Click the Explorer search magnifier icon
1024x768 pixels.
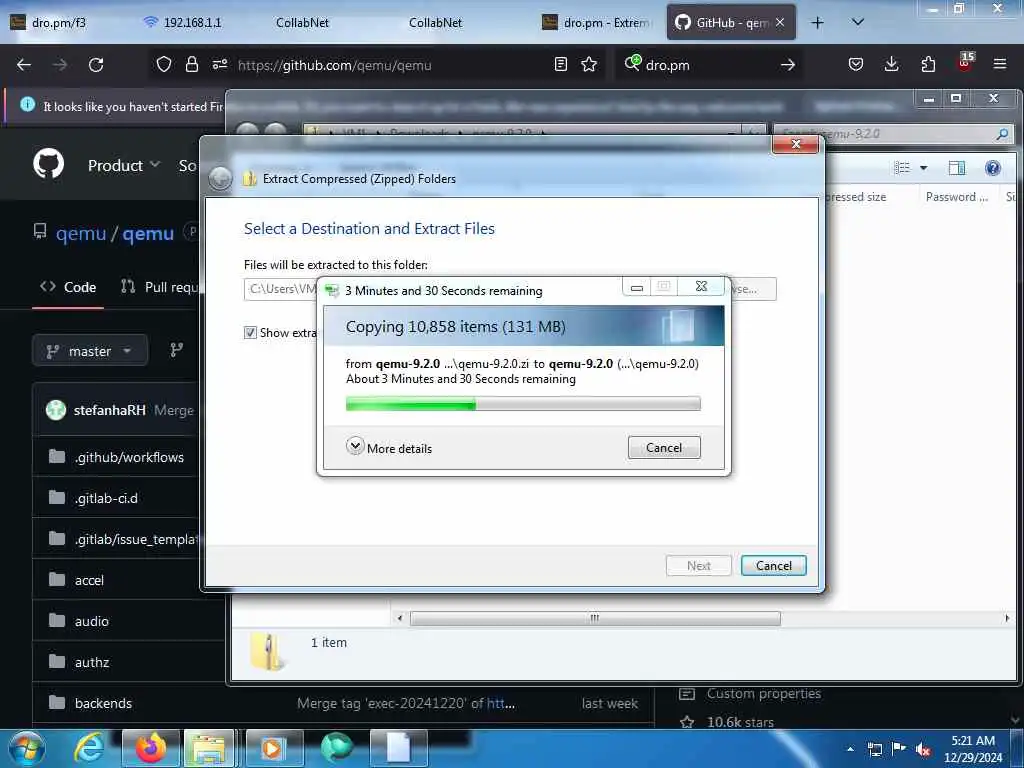click(x=1002, y=134)
